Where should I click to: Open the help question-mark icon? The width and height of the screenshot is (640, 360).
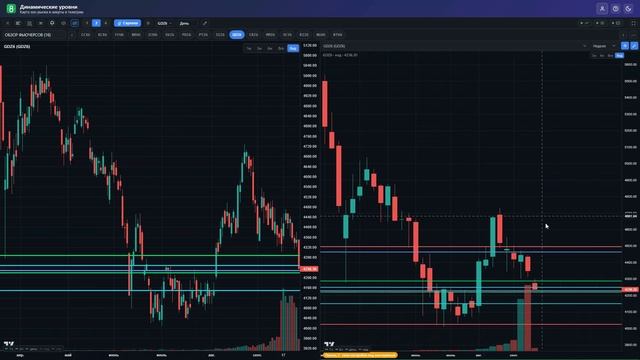click(x=616, y=9)
